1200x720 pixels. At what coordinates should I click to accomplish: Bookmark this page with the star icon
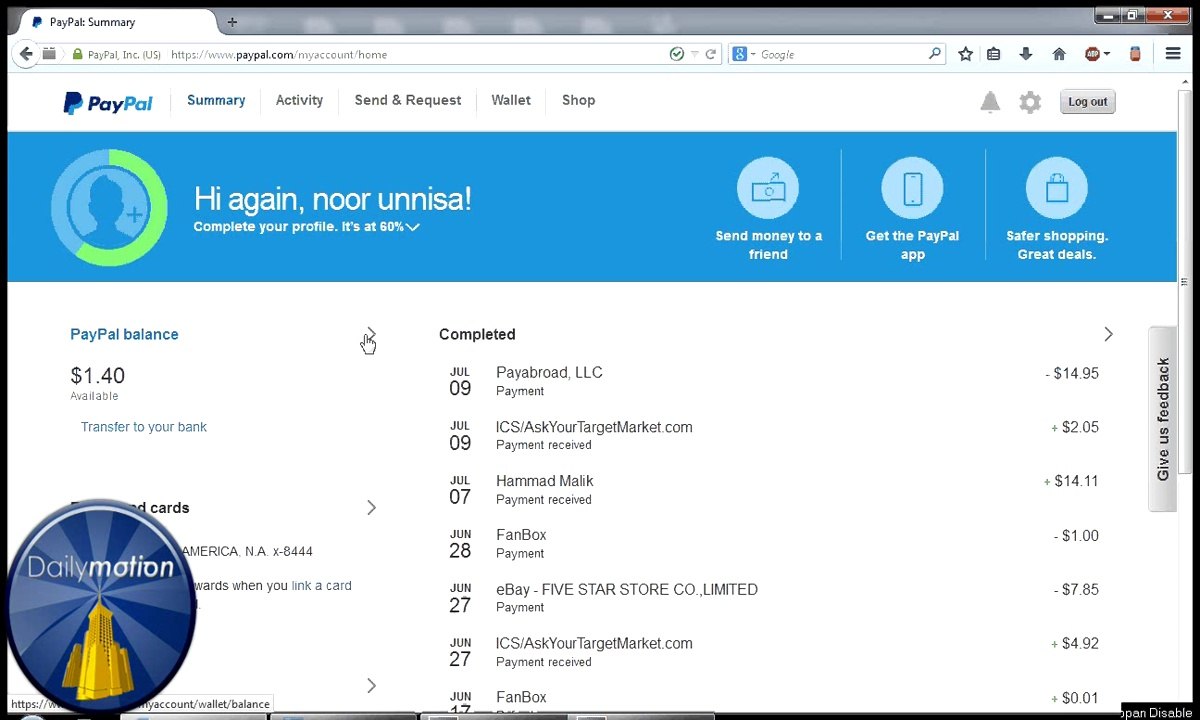[965, 54]
